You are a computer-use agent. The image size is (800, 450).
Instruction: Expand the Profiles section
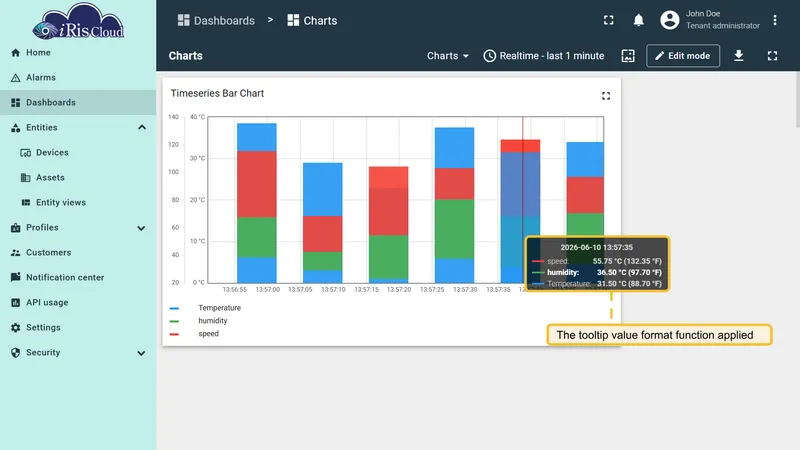pos(141,228)
